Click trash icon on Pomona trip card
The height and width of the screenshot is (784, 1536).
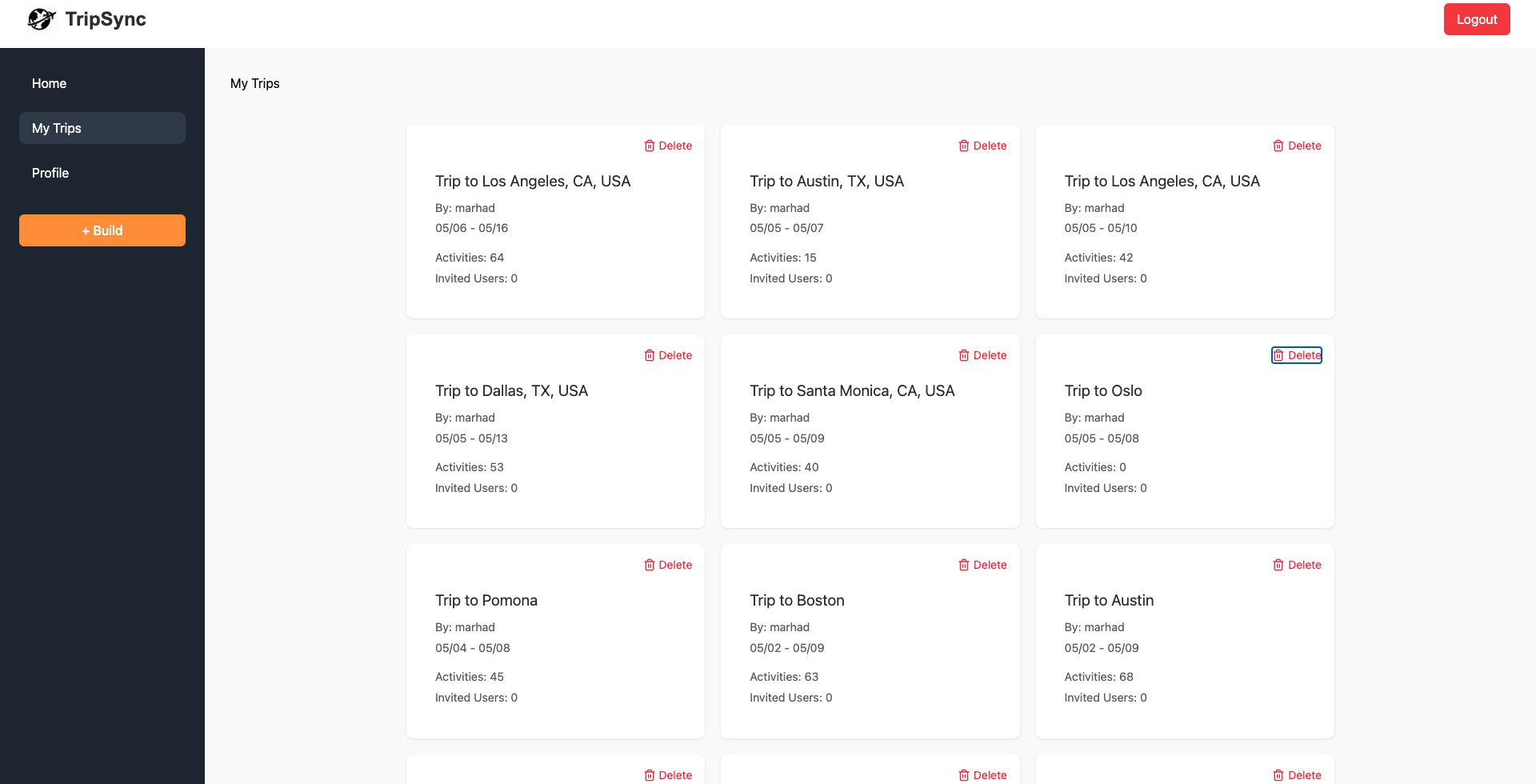pyautogui.click(x=650, y=565)
